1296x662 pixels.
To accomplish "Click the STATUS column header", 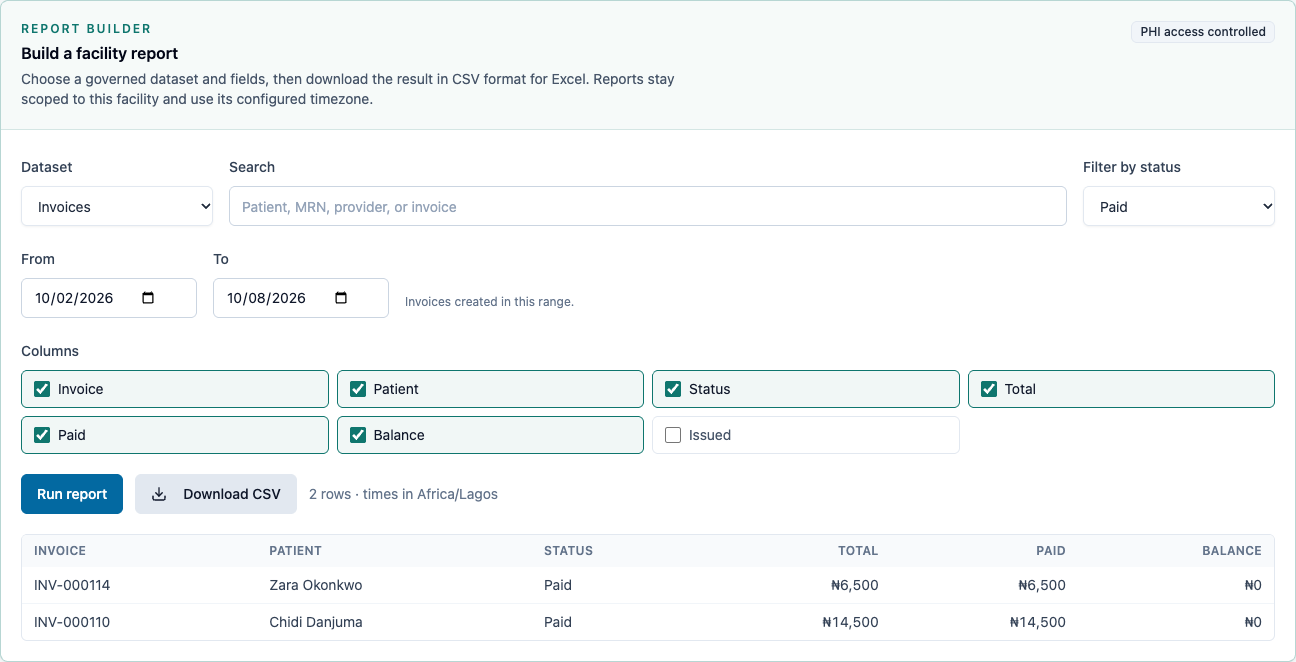I will coord(568,551).
